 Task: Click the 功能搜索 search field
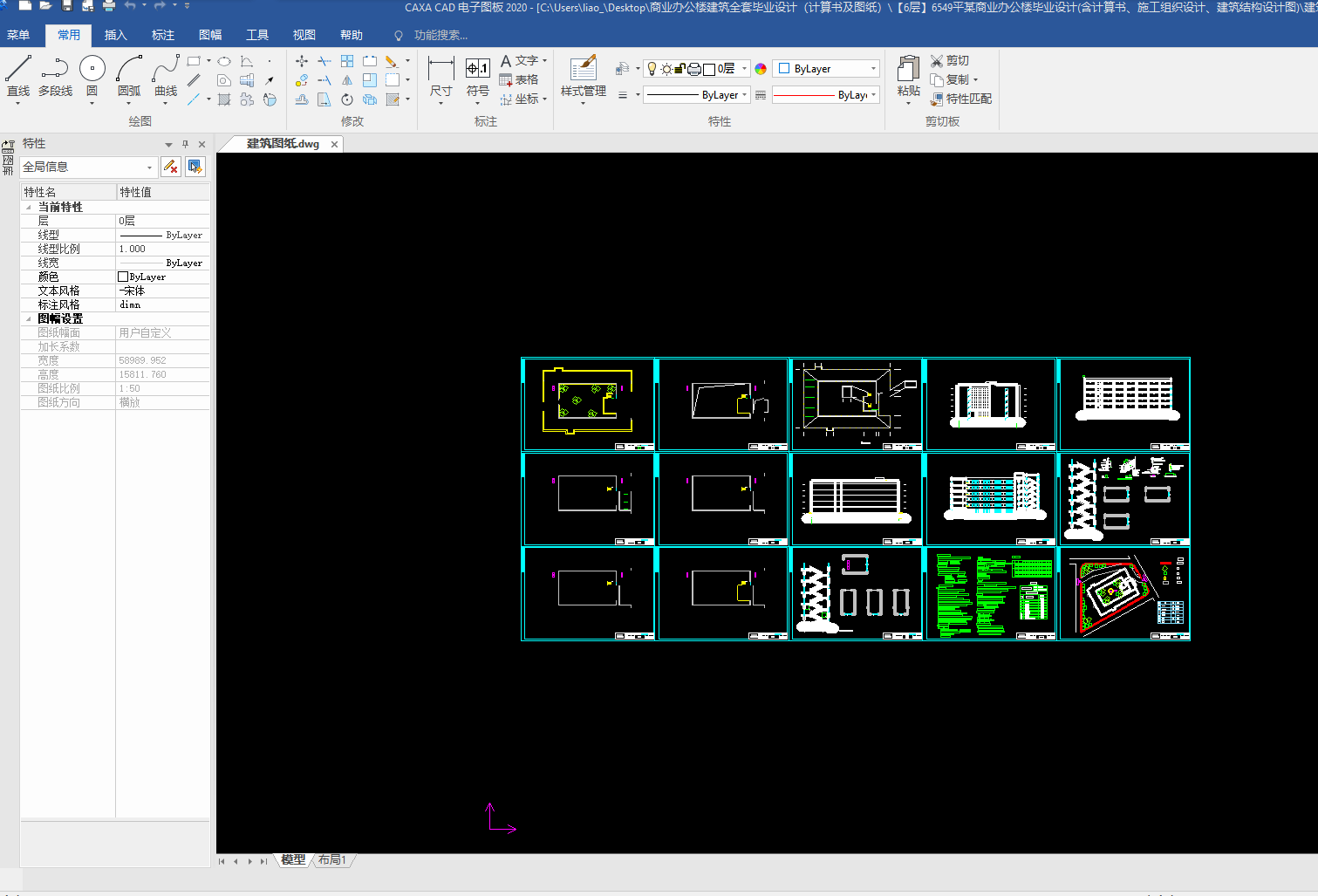tap(440, 36)
